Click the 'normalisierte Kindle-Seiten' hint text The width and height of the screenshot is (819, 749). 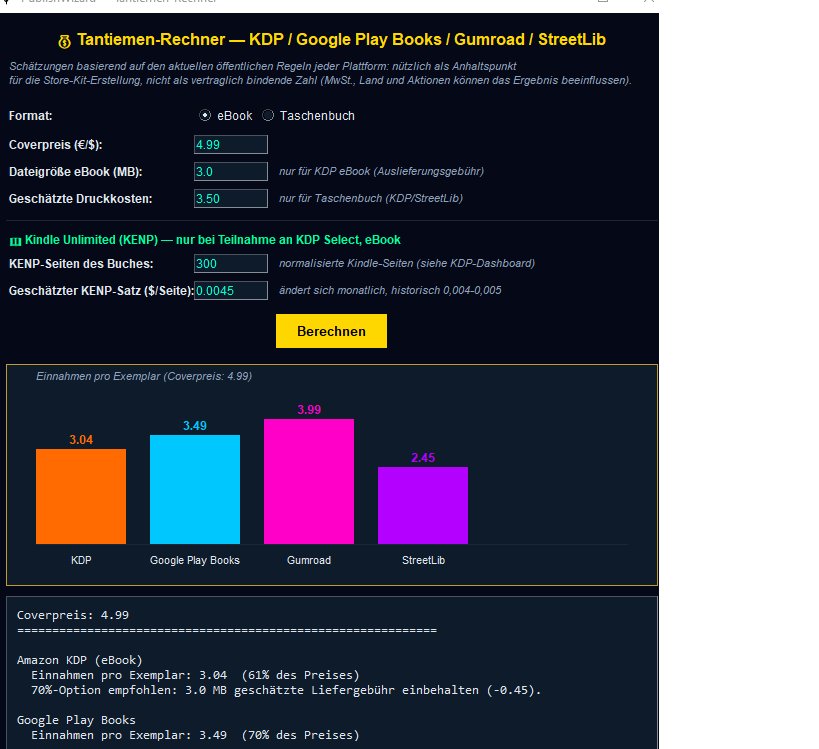(407, 263)
